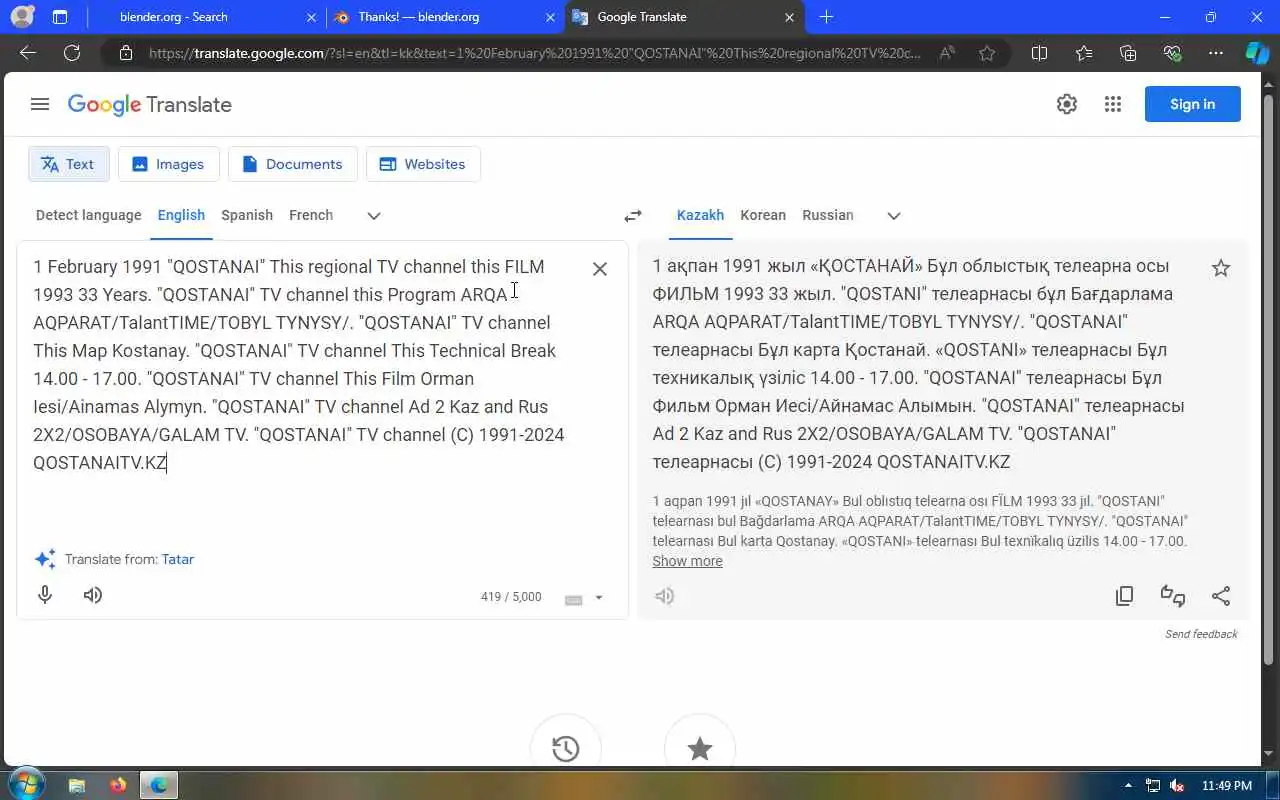Add this page to favorites
Viewport: 1280px width, 800px height.
click(987, 53)
